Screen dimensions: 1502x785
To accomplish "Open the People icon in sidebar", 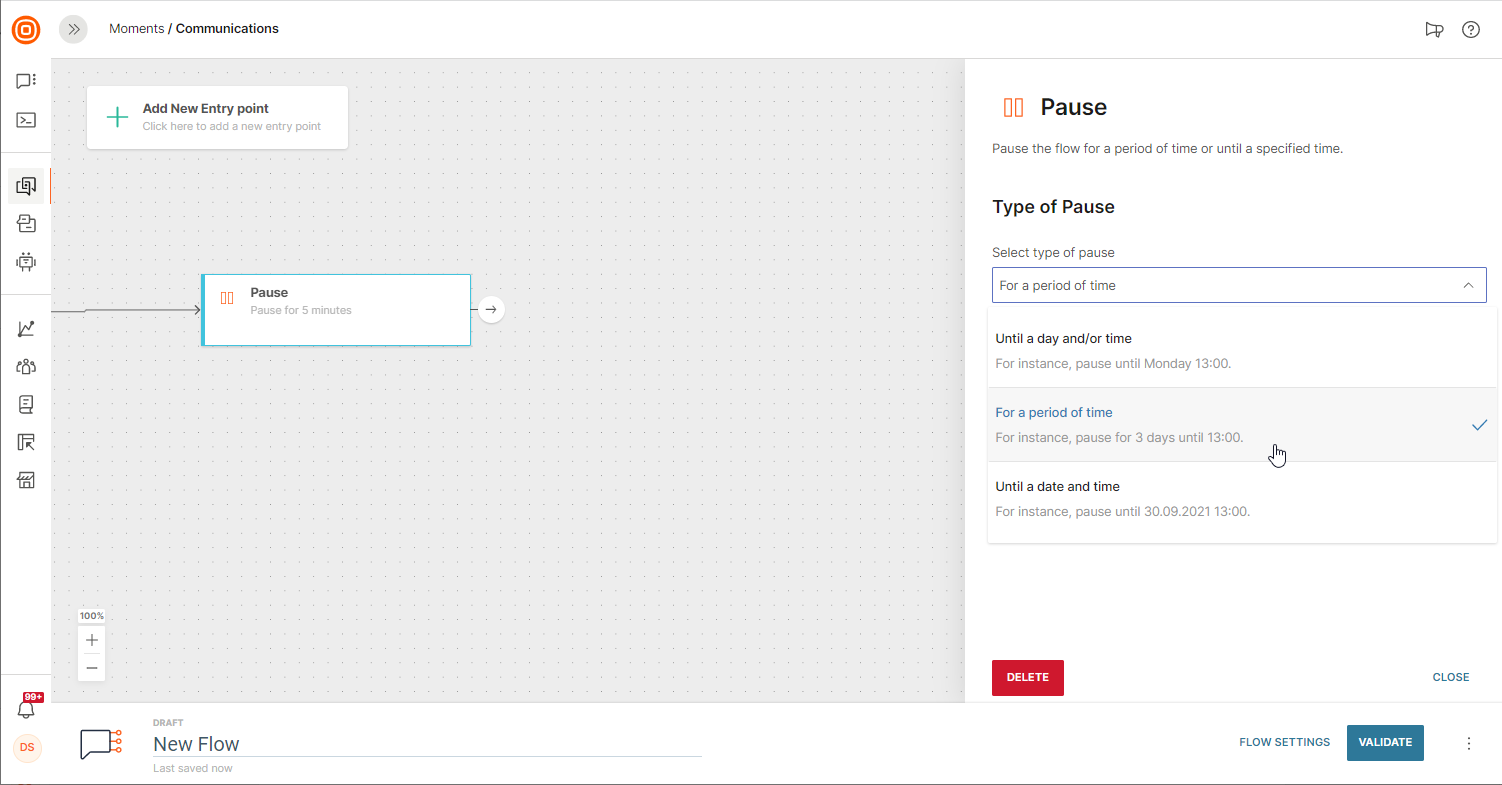I will pyautogui.click(x=26, y=366).
